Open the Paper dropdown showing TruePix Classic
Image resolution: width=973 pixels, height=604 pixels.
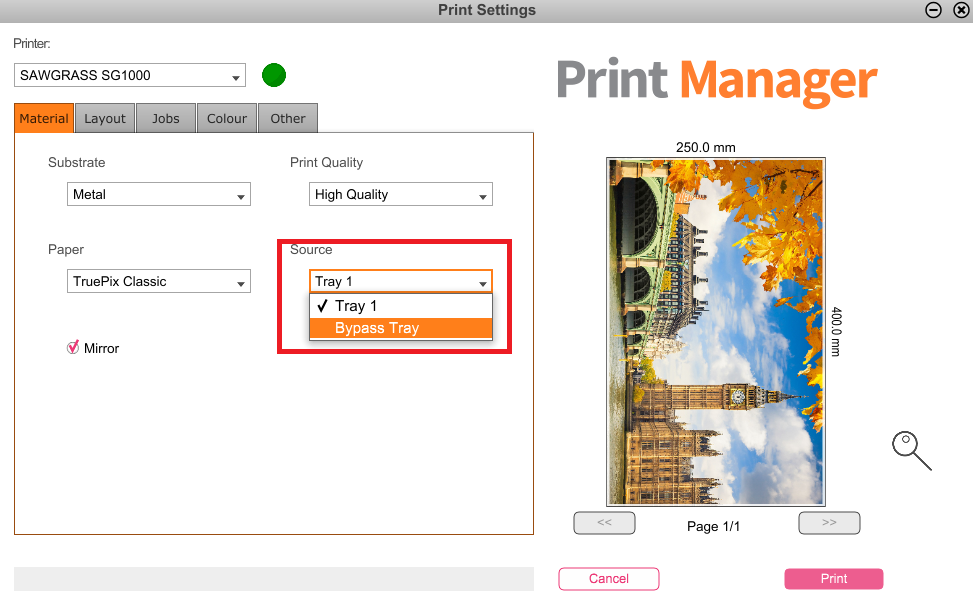[158, 281]
